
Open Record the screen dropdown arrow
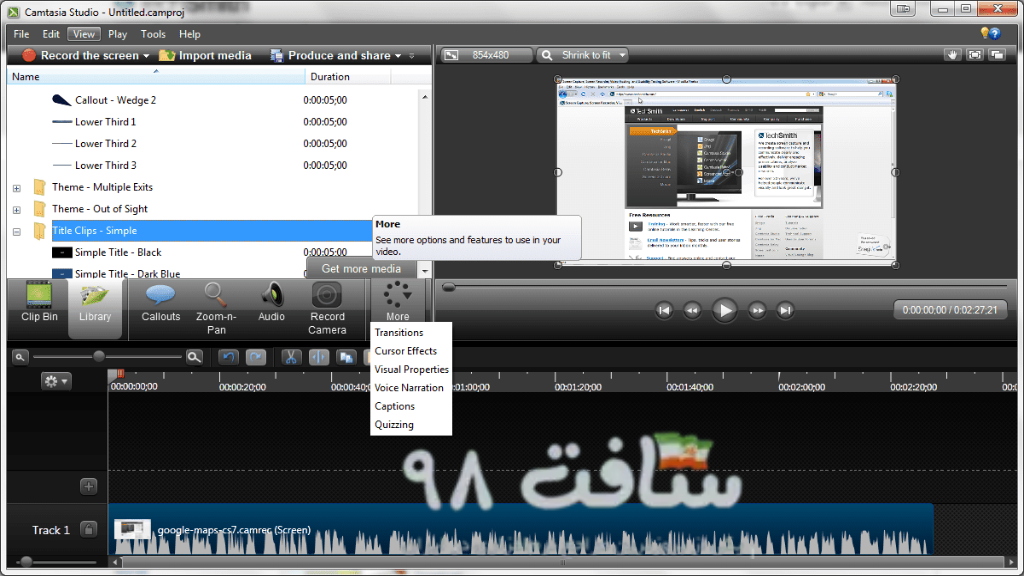146,56
